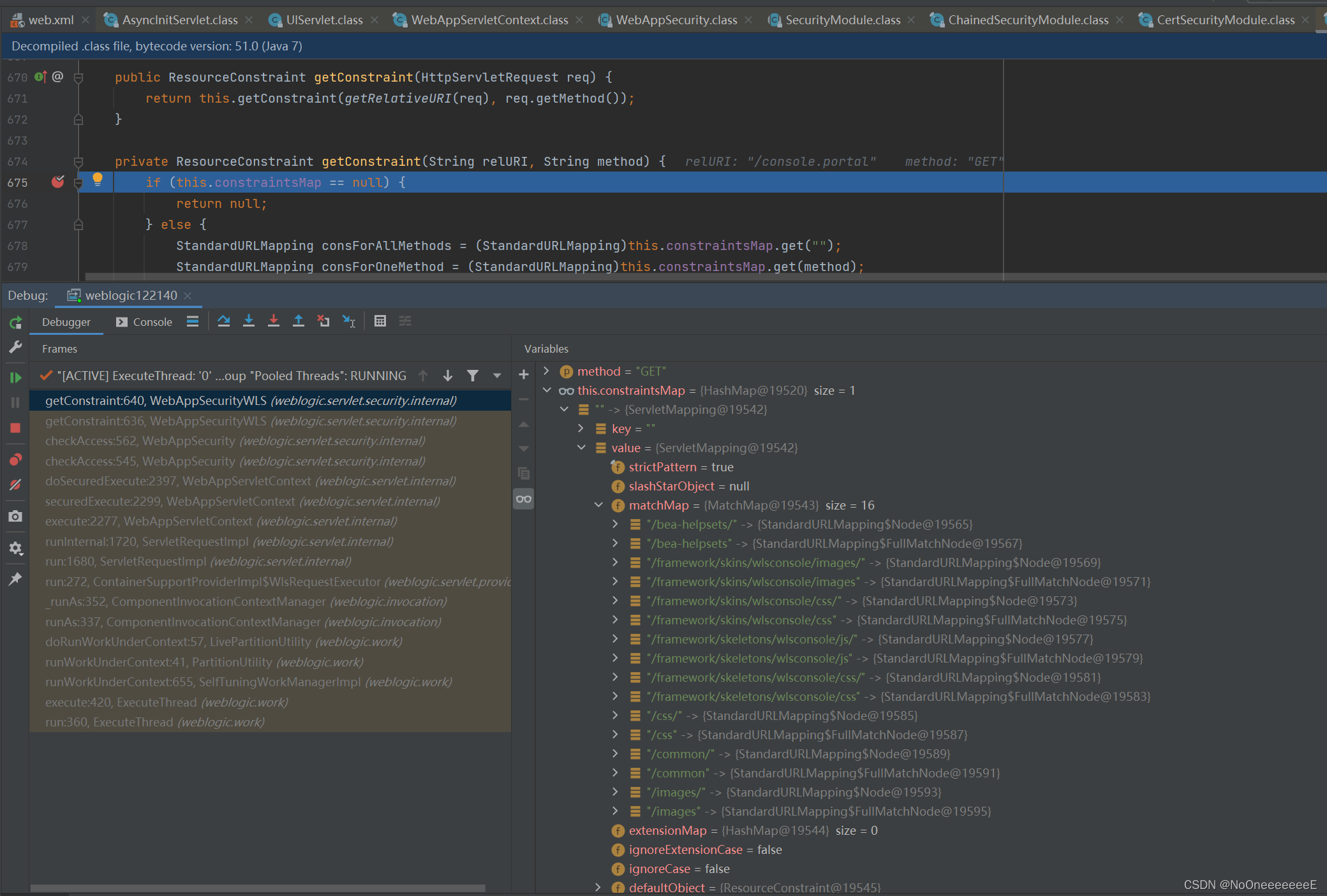Expand the key entry node
Viewport: 1327px width, 896px height.
click(581, 428)
